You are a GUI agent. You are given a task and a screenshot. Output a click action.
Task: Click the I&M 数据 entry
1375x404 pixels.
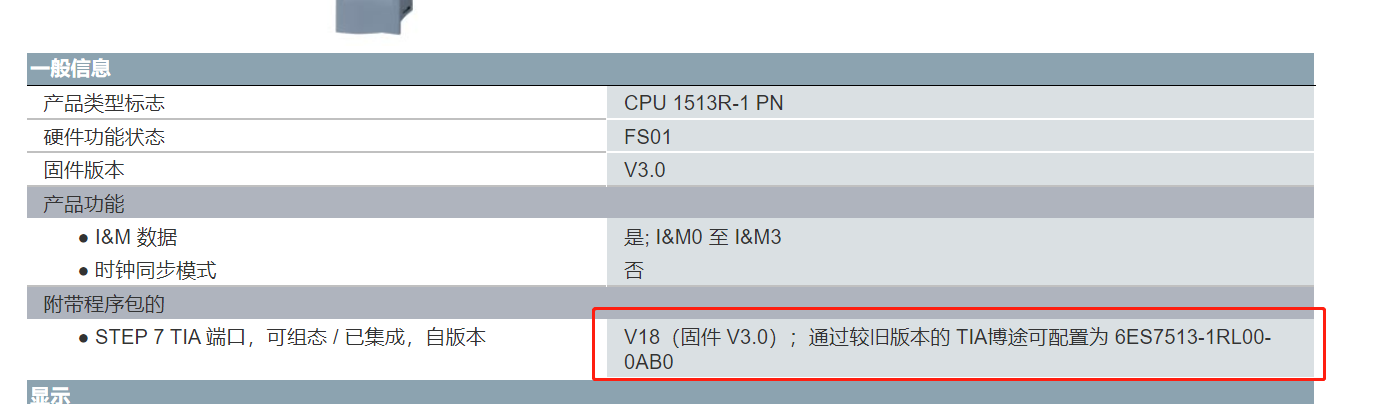coord(136,238)
